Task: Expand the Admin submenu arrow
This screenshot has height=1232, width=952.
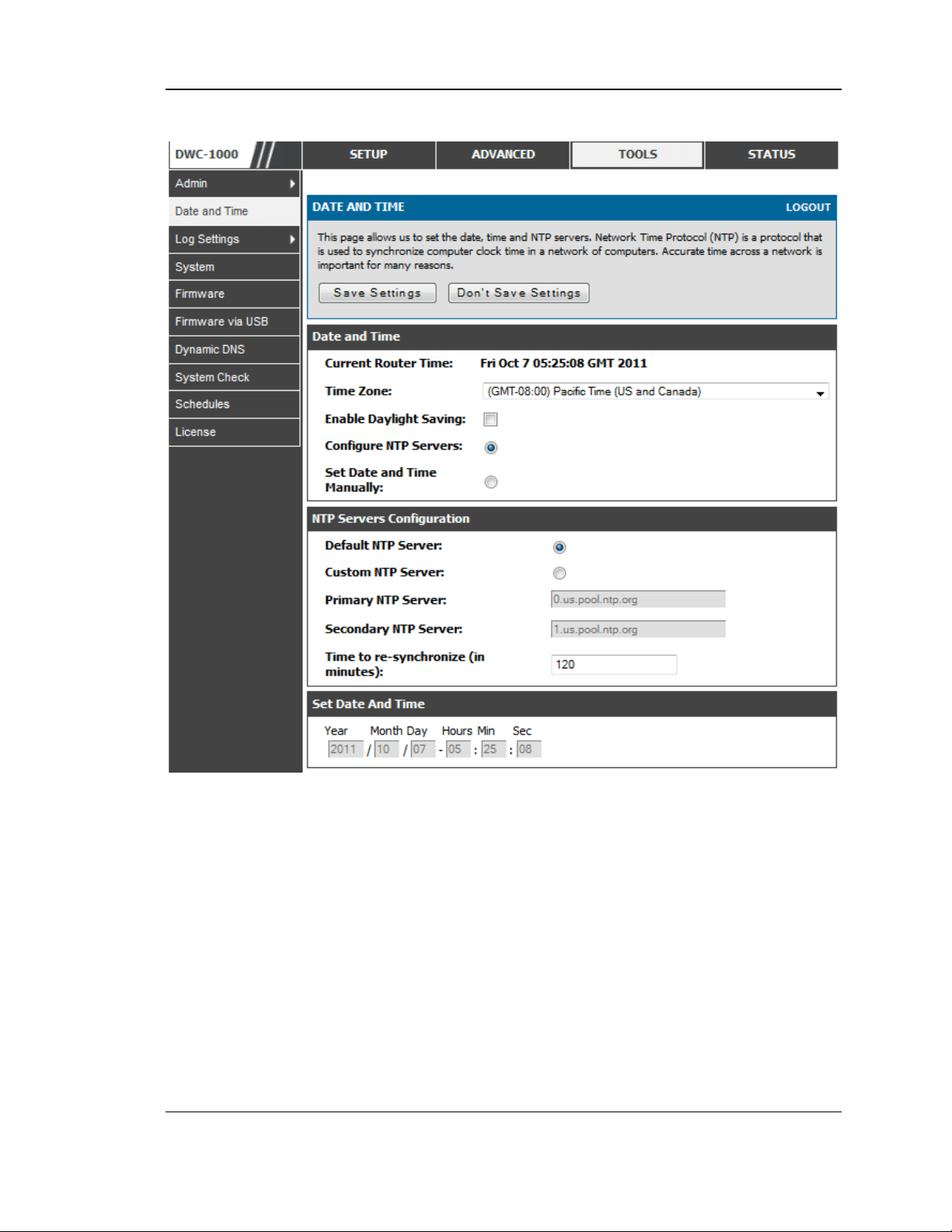Action: click(x=292, y=183)
